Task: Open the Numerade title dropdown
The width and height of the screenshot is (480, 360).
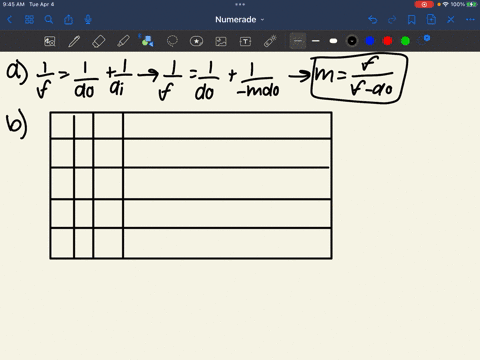Action: (239, 20)
